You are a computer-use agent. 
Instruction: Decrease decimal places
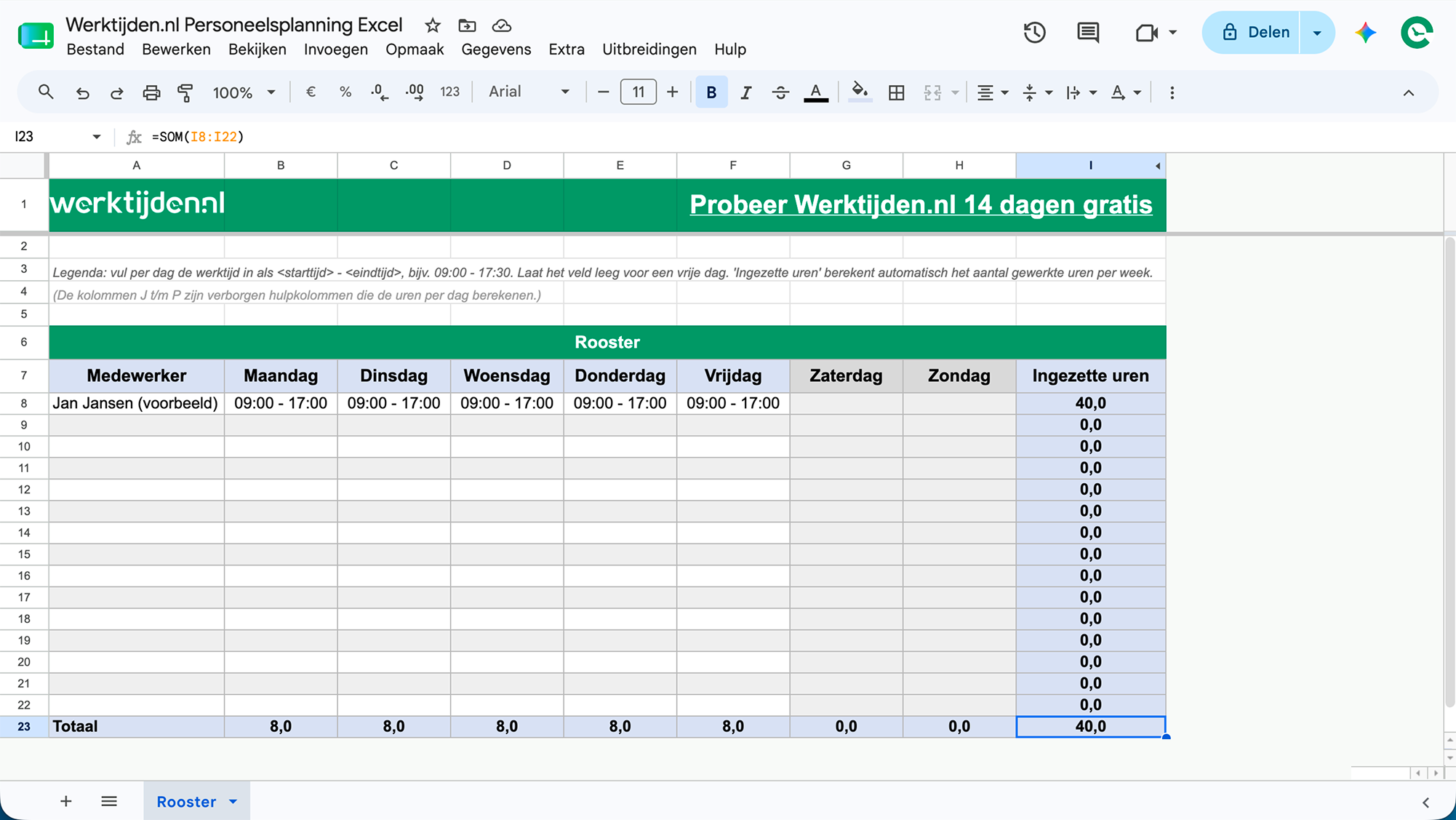[x=379, y=92]
